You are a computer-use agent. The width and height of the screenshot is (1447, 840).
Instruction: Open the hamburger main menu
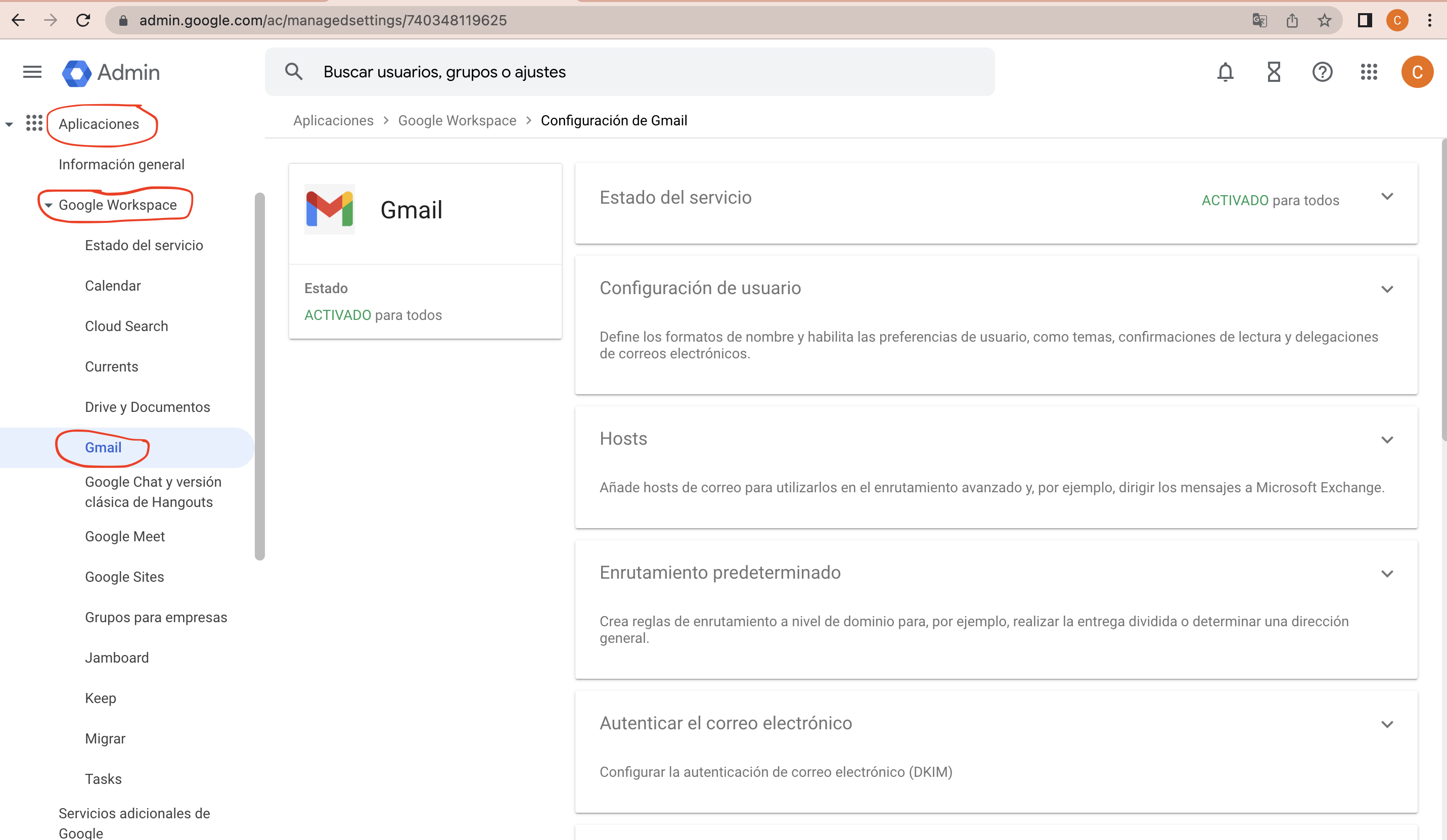(32, 72)
